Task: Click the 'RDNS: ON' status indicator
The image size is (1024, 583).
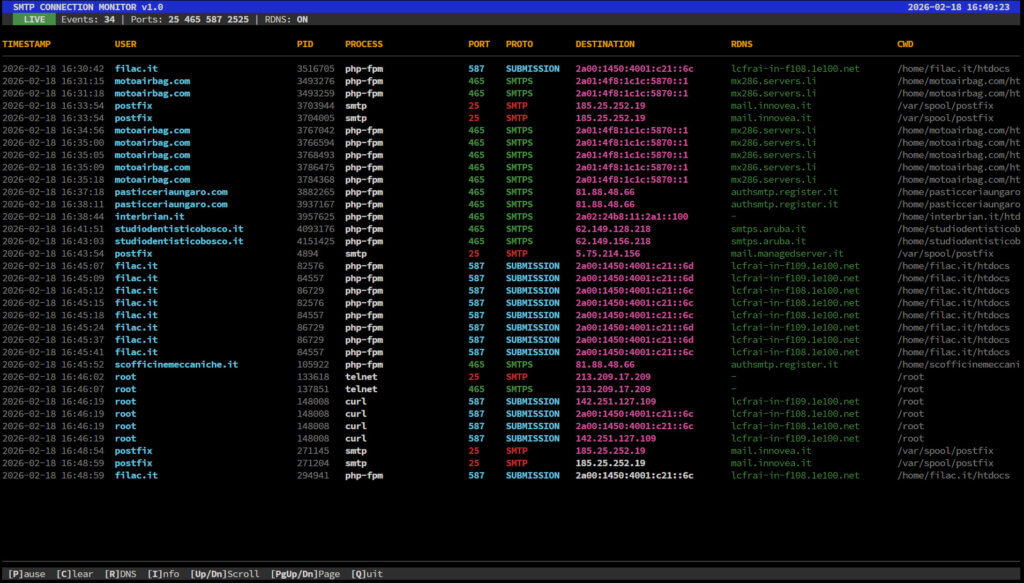Action: click(286, 20)
